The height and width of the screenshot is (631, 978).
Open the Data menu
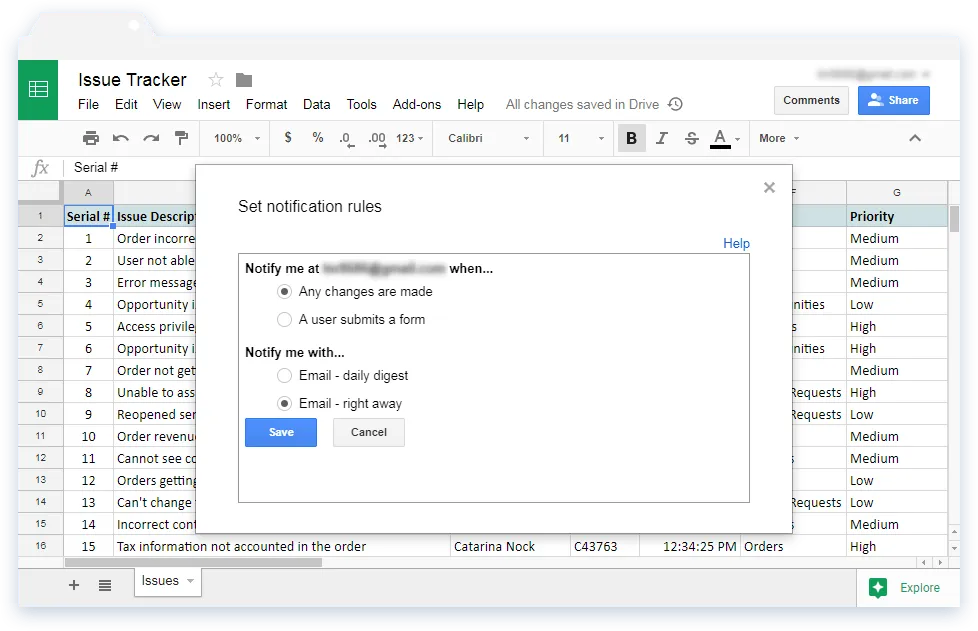point(316,104)
